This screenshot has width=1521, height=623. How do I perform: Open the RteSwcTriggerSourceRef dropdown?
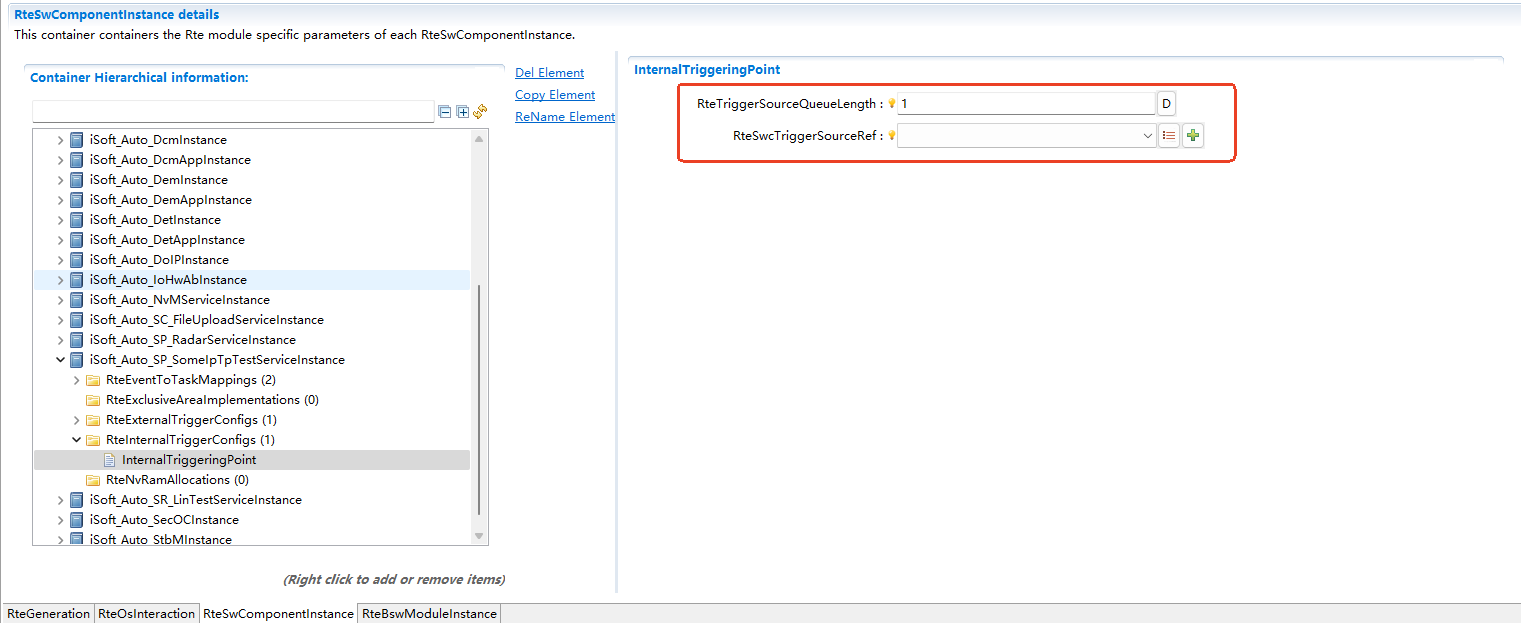[1147, 136]
